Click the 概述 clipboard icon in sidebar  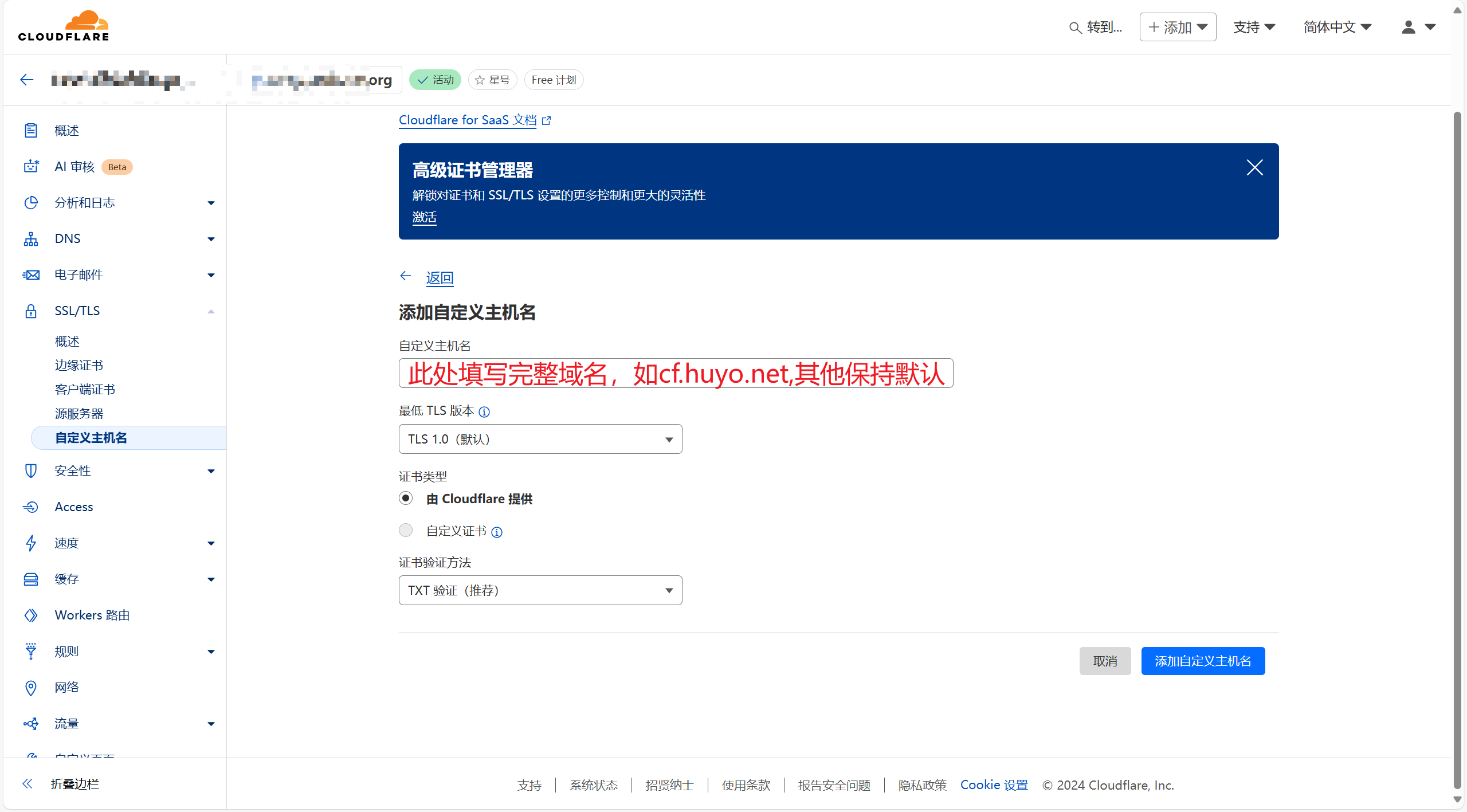pyautogui.click(x=31, y=131)
